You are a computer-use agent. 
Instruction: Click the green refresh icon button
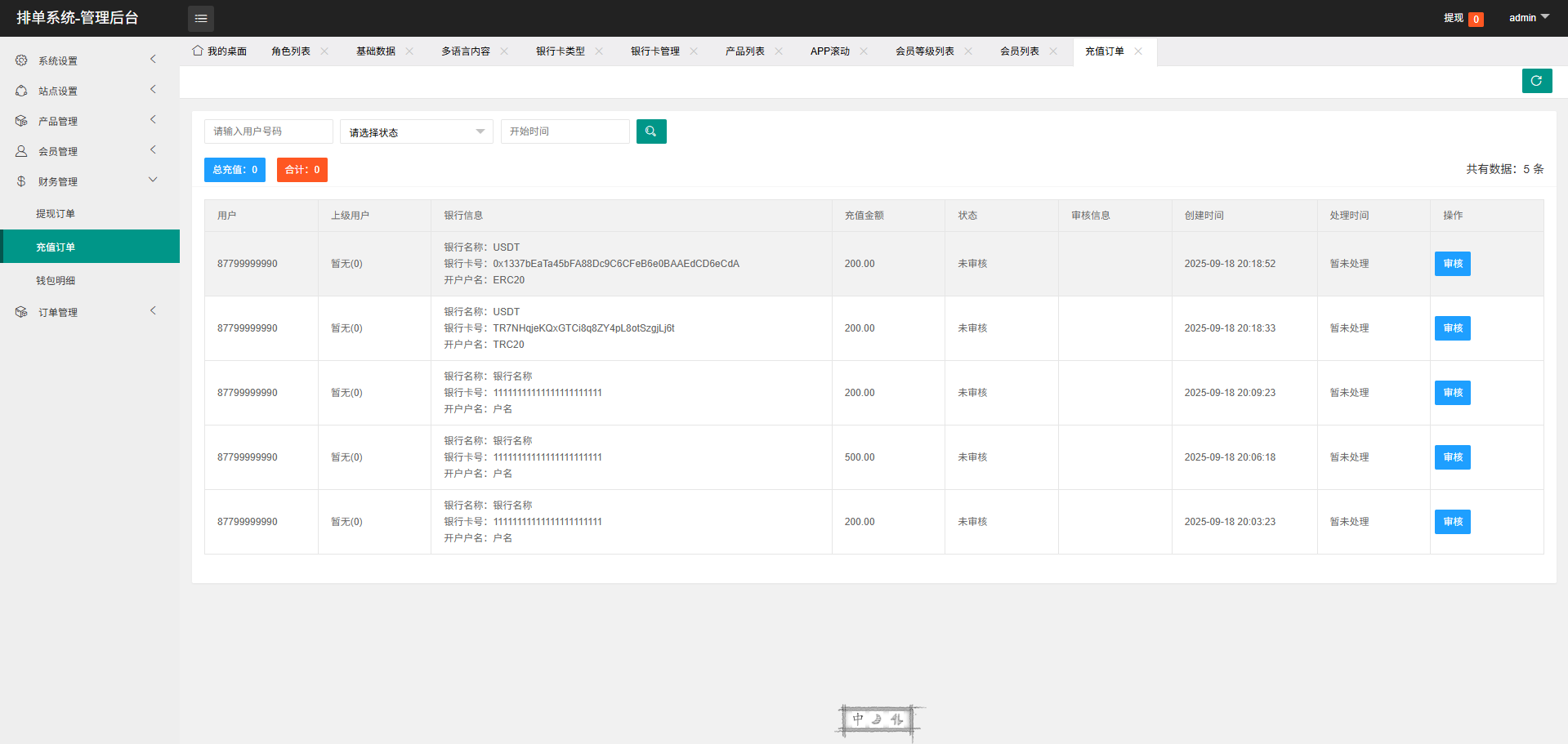pos(1536,81)
